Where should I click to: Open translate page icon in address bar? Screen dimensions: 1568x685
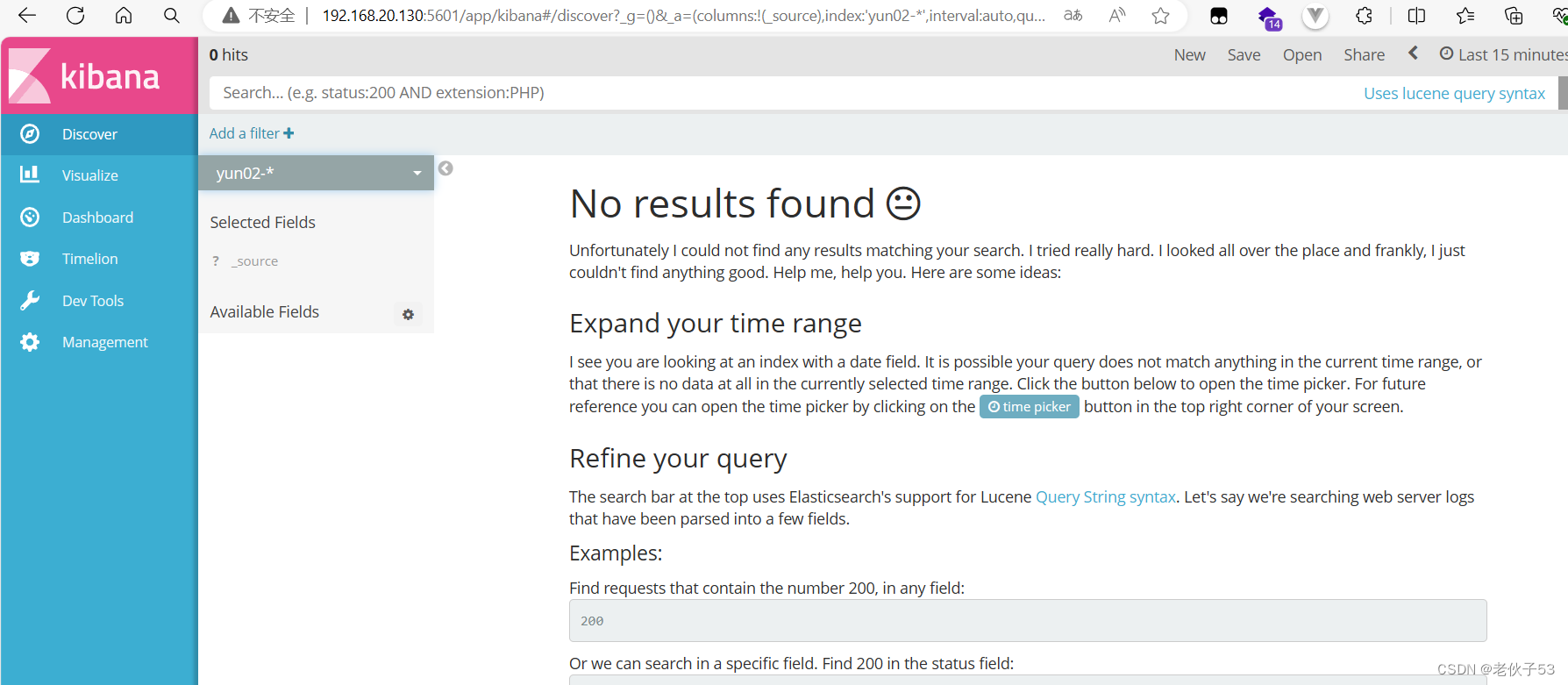click(1073, 16)
